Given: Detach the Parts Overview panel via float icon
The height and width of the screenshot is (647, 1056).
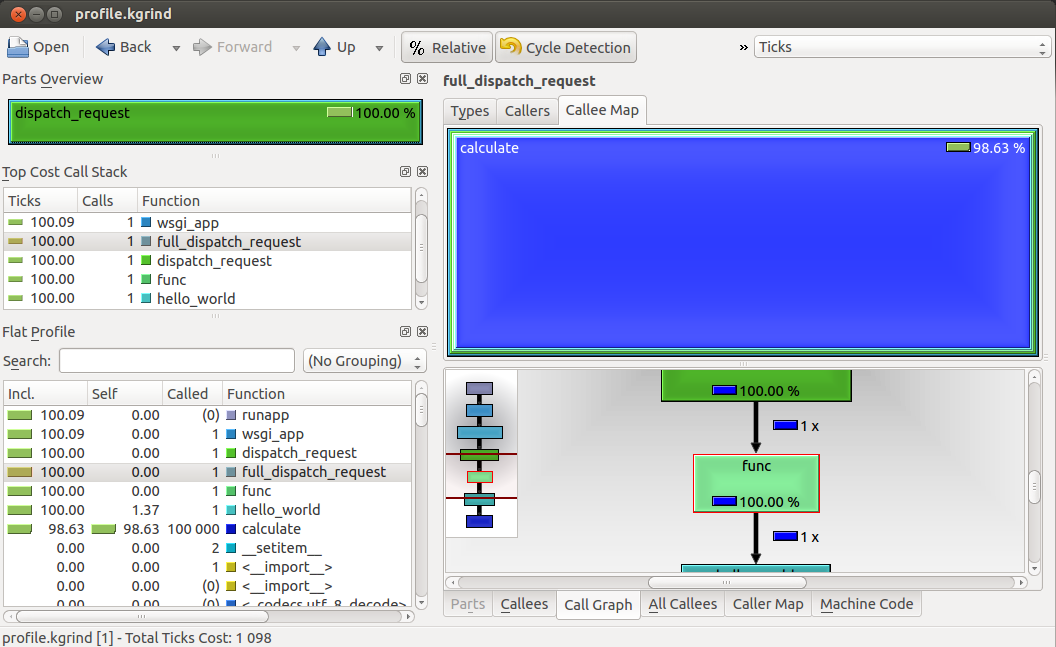Looking at the screenshot, I should [406, 79].
